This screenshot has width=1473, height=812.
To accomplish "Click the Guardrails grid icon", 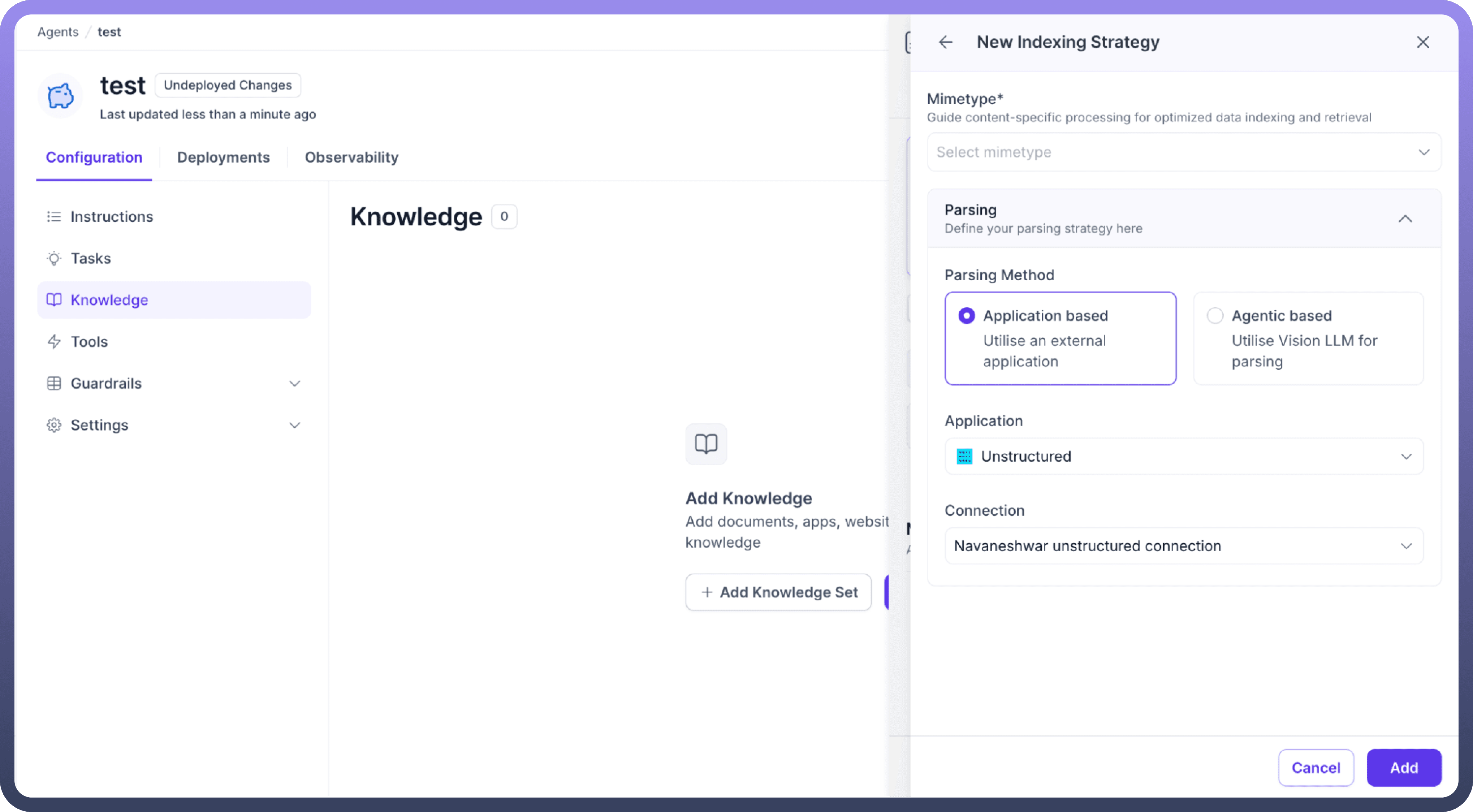I will coord(54,384).
